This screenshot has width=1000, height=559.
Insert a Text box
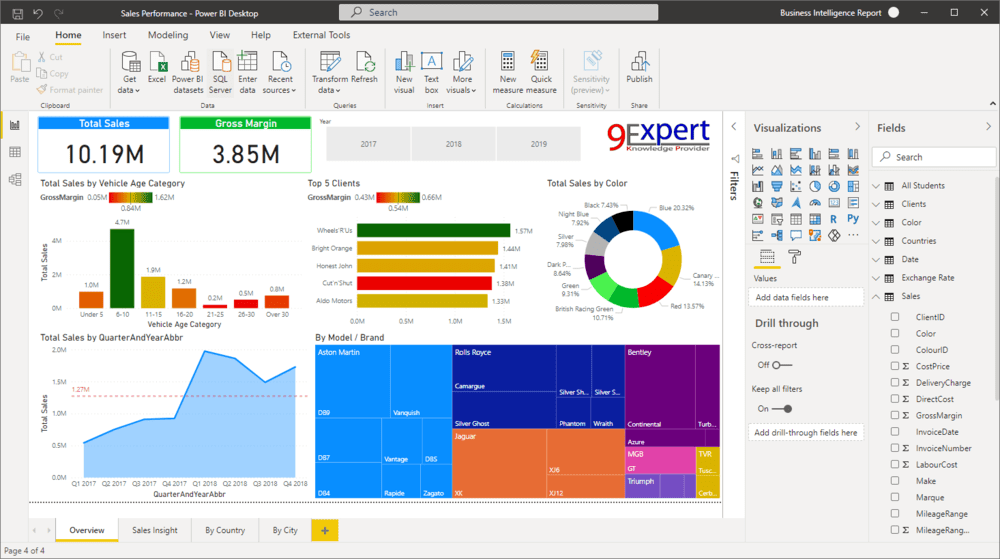coord(432,72)
